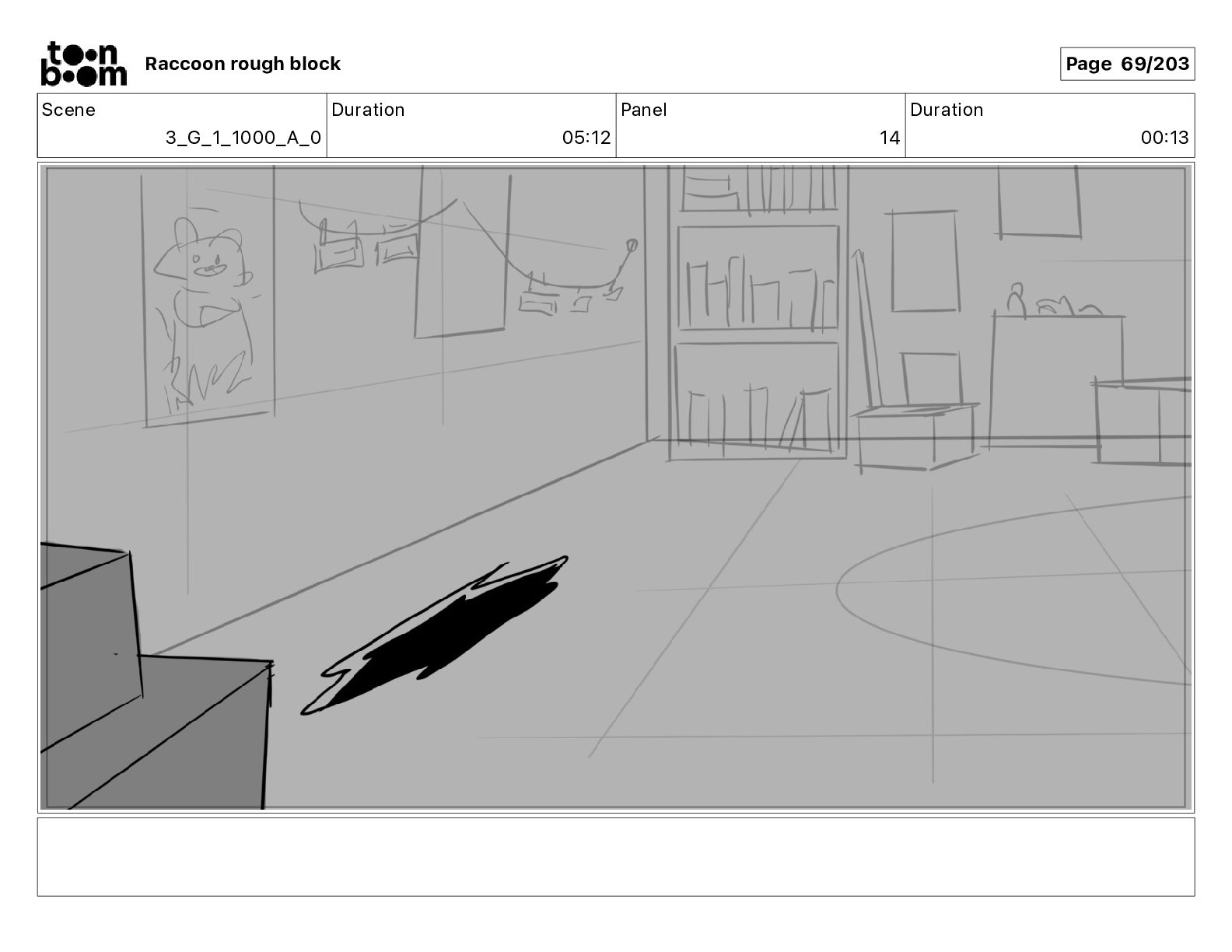Click the 'Panel' header label
Viewport: 1232px width, 952px height.
(x=644, y=110)
